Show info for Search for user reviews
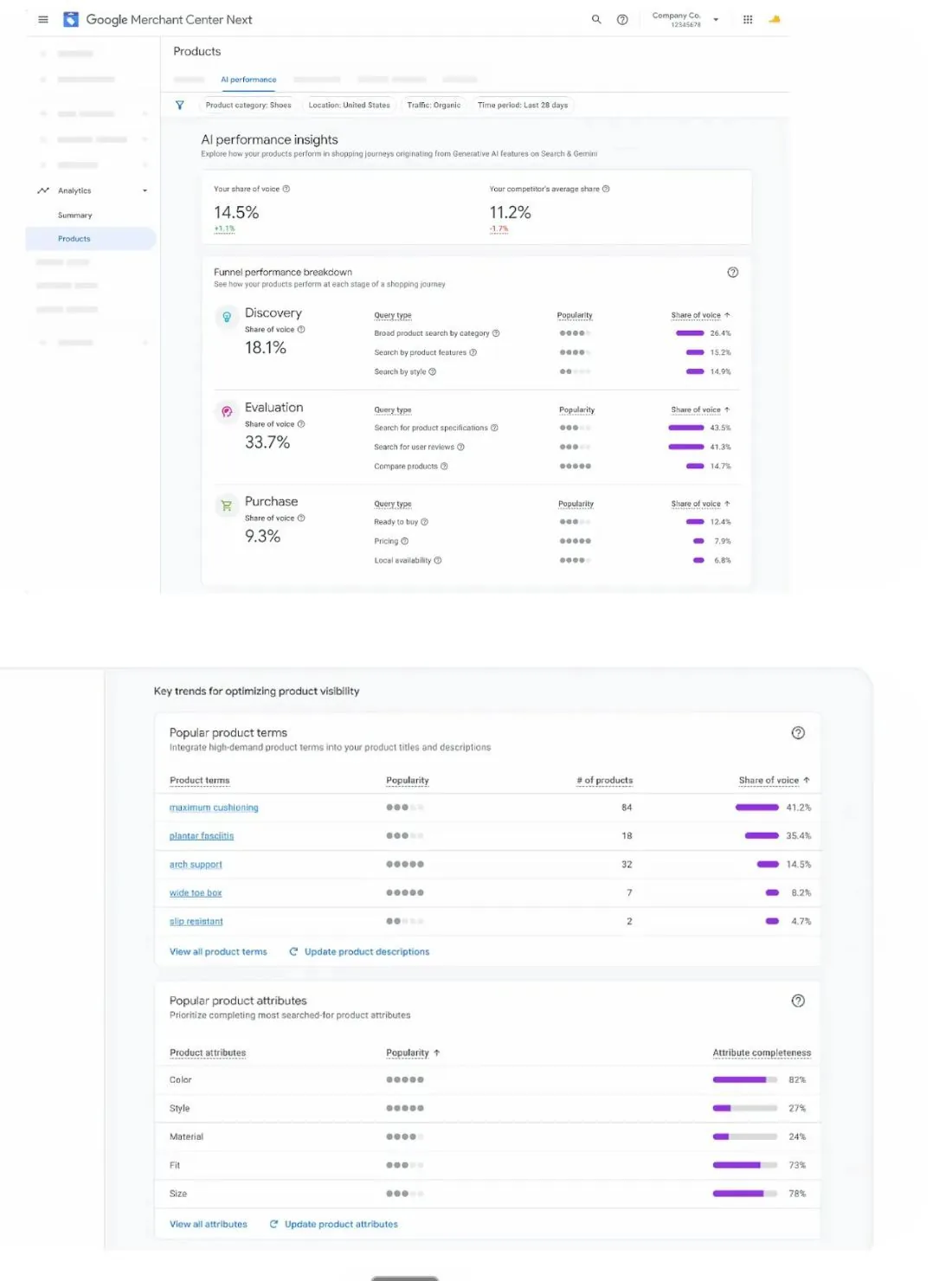Image resolution: width=952 pixels, height=1281 pixels. [461, 447]
